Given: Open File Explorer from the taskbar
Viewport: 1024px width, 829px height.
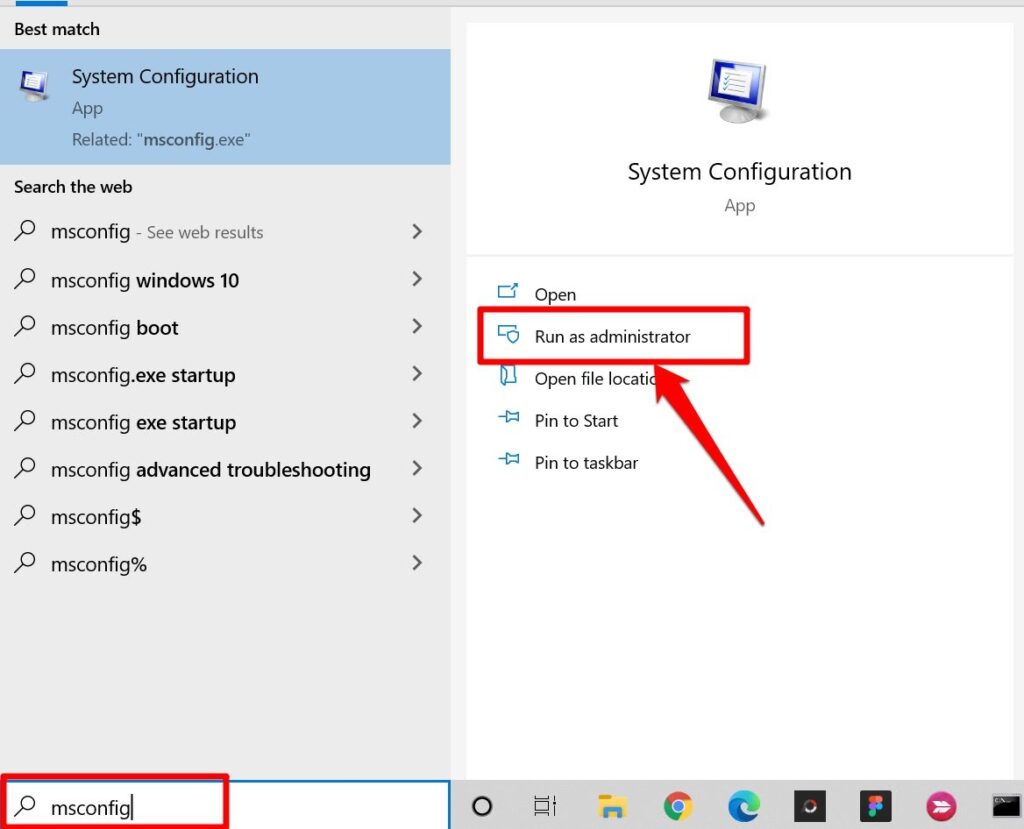Looking at the screenshot, I should [x=612, y=807].
